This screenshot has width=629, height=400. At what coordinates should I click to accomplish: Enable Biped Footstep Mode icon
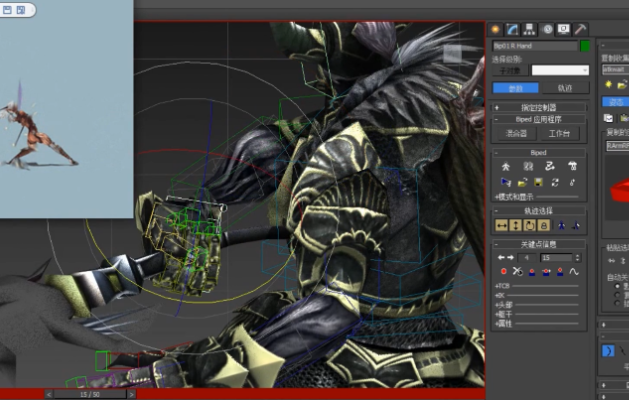point(528,166)
